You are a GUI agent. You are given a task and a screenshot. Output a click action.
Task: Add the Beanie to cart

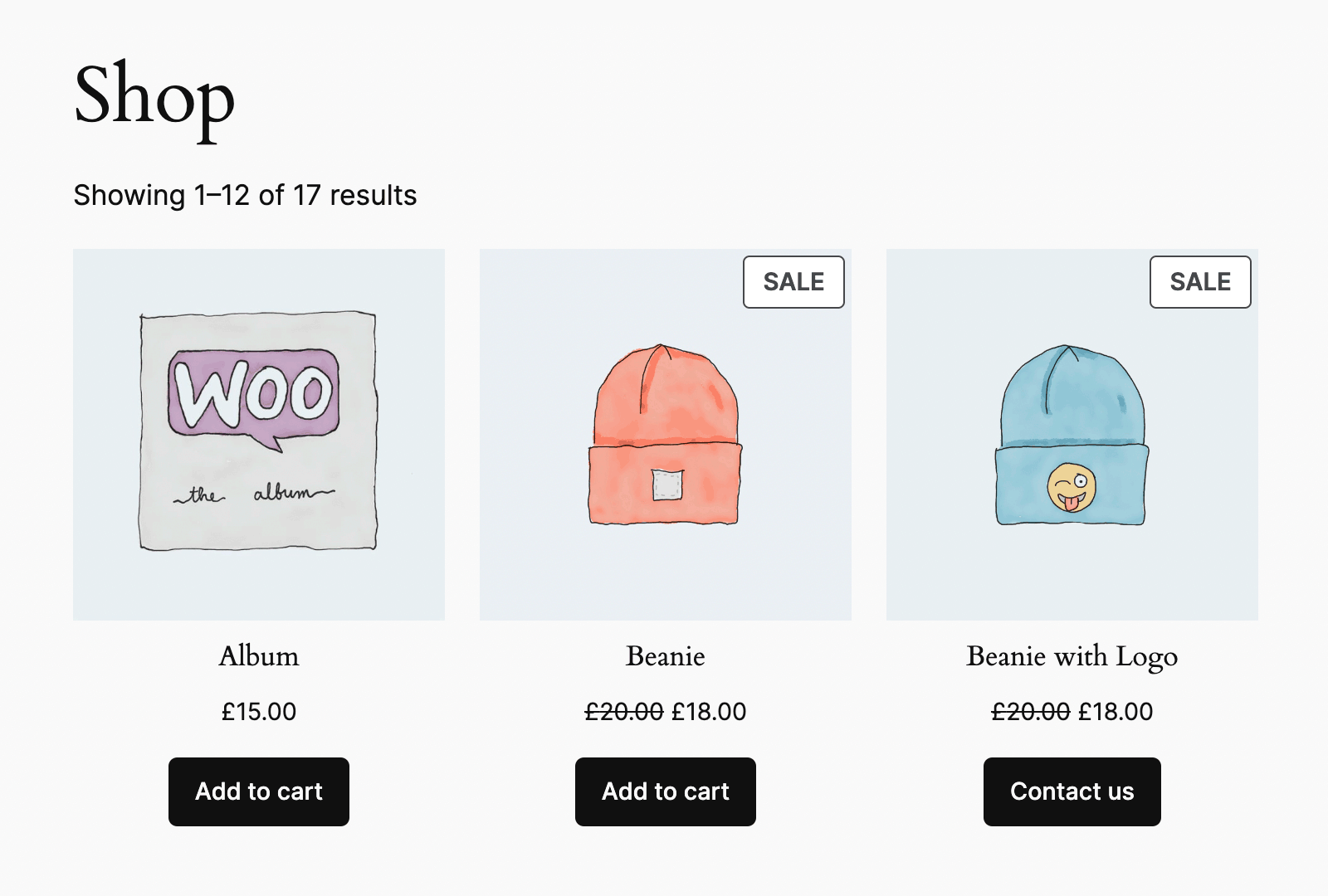(x=665, y=791)
